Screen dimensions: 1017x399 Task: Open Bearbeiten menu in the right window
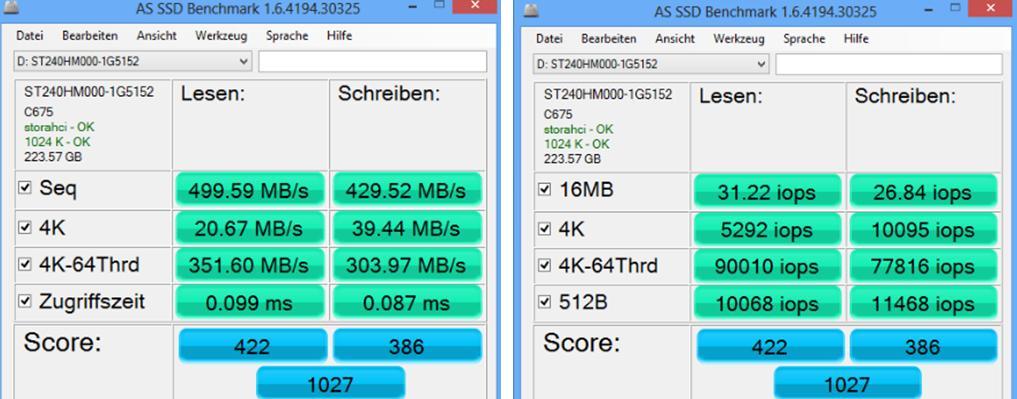[608, 38]
